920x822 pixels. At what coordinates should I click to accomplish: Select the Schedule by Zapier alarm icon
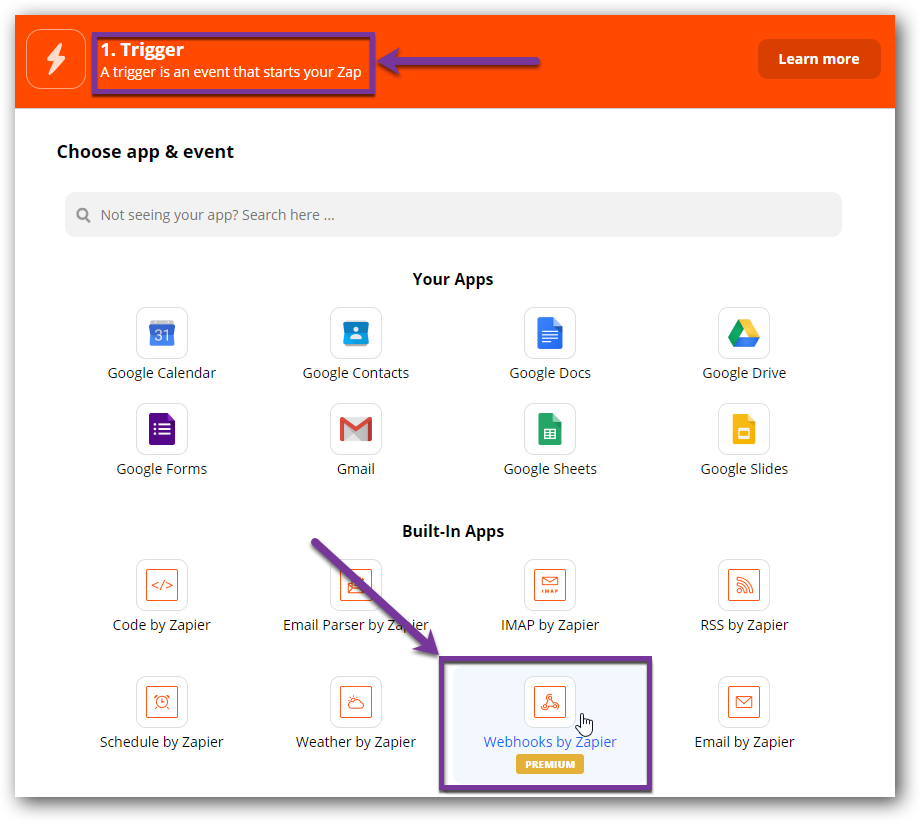pyautogui.click(x=162, y=702)
